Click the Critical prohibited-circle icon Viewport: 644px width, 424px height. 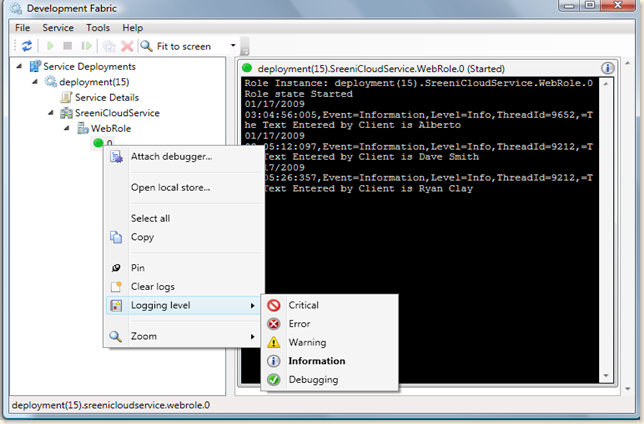click(274, 305)
